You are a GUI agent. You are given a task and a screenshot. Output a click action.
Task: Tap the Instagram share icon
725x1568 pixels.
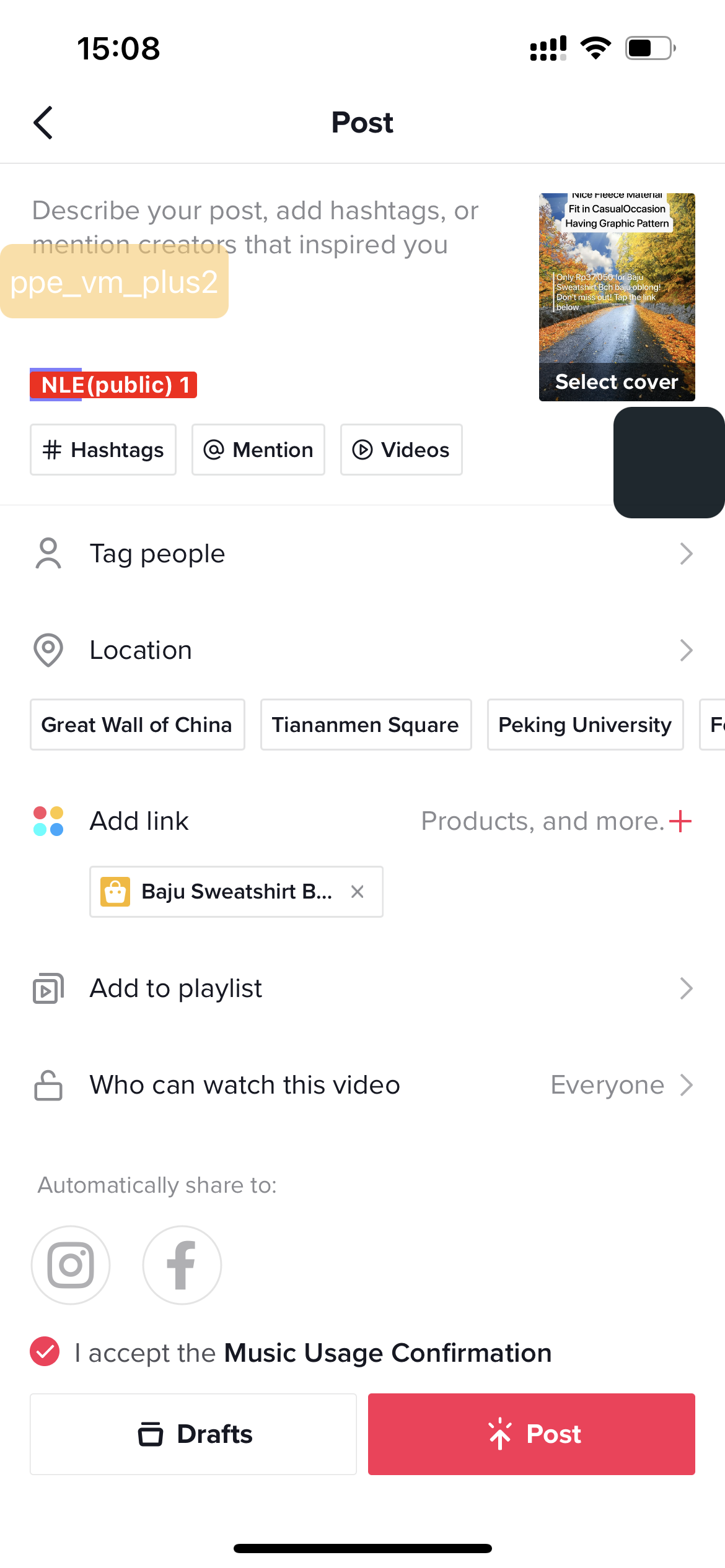[71, 1265]
